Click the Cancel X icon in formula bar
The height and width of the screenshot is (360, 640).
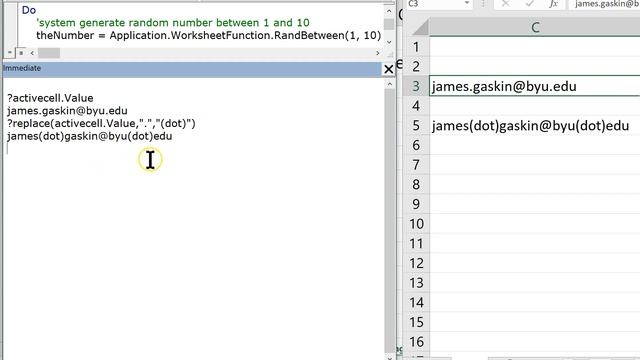click(505, 4)
